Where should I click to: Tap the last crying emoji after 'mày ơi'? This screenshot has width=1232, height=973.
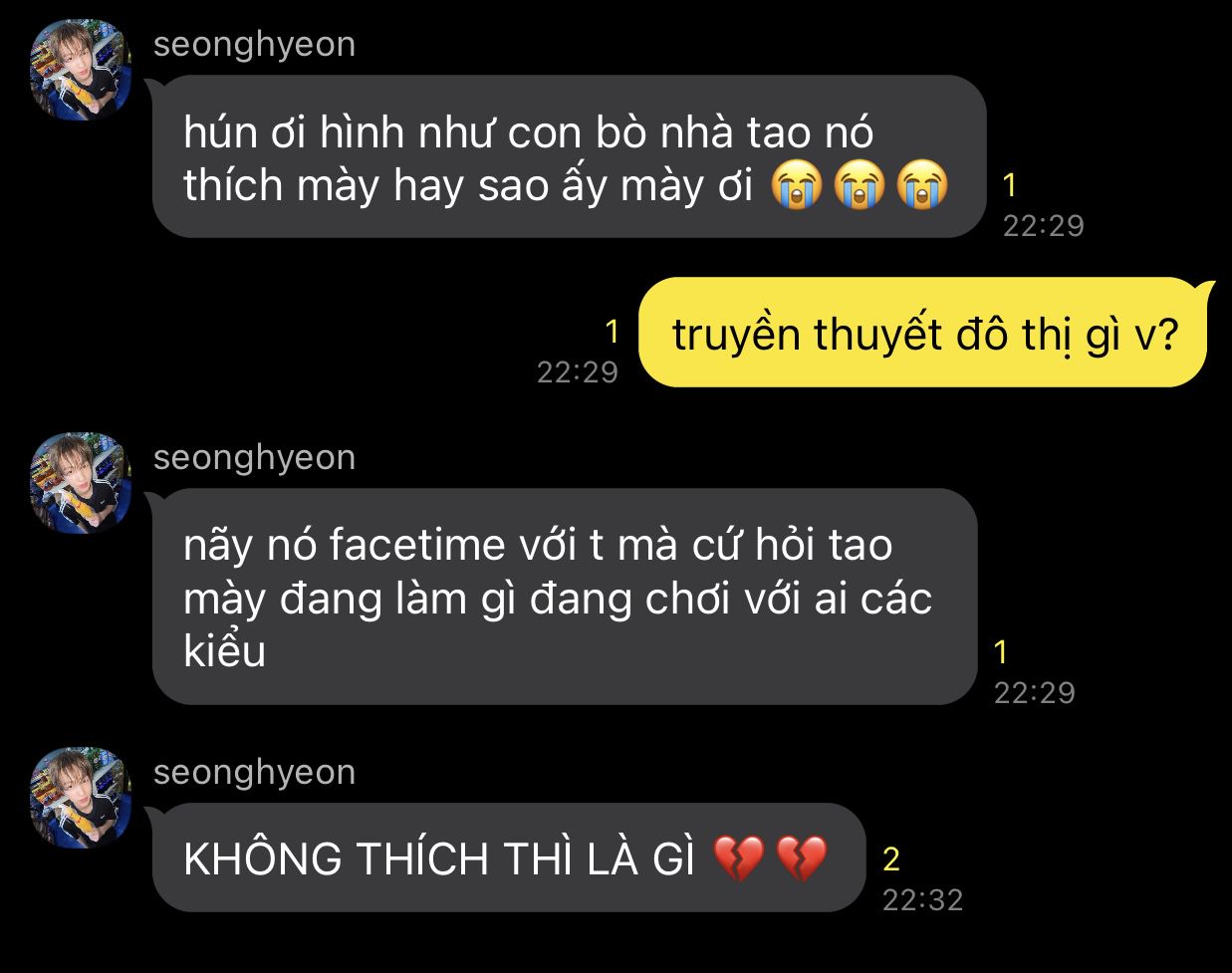[922, 186]
